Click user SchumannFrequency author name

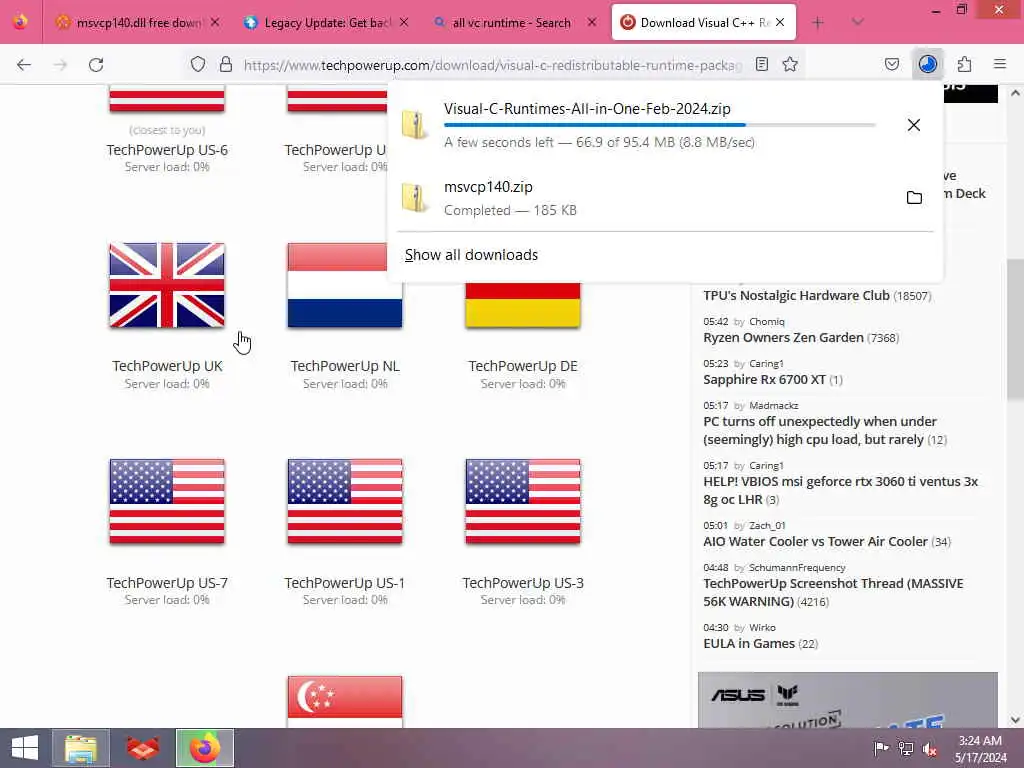(x=797, y=568)
